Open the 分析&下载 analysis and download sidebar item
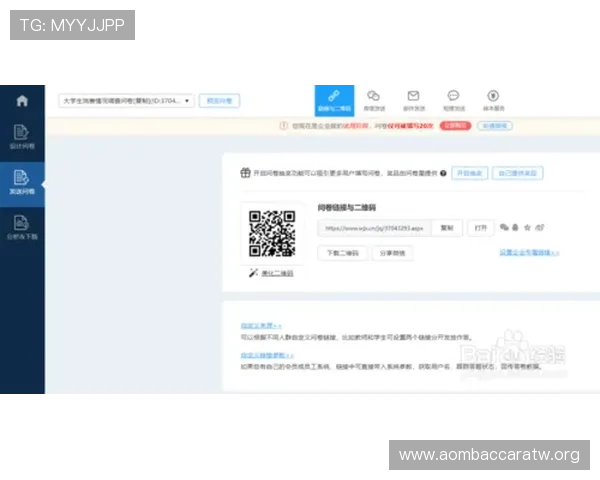Screen dimensions: 600x480 point(22,228)
